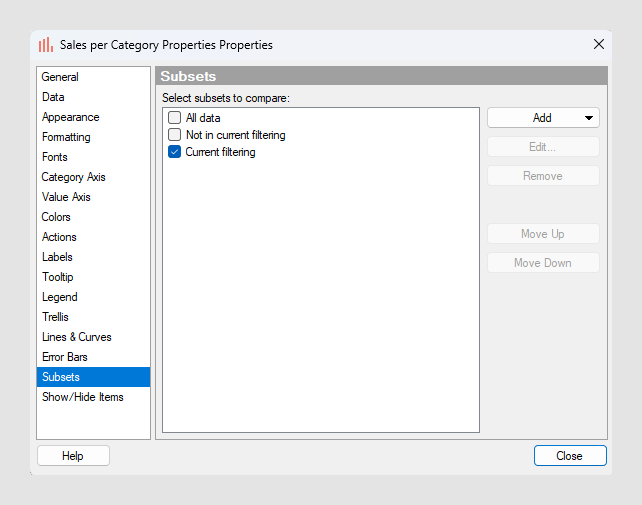Open the Value Axis page
Screen dimensions: 642x505
pyautogui.click(x=66, y=197)
